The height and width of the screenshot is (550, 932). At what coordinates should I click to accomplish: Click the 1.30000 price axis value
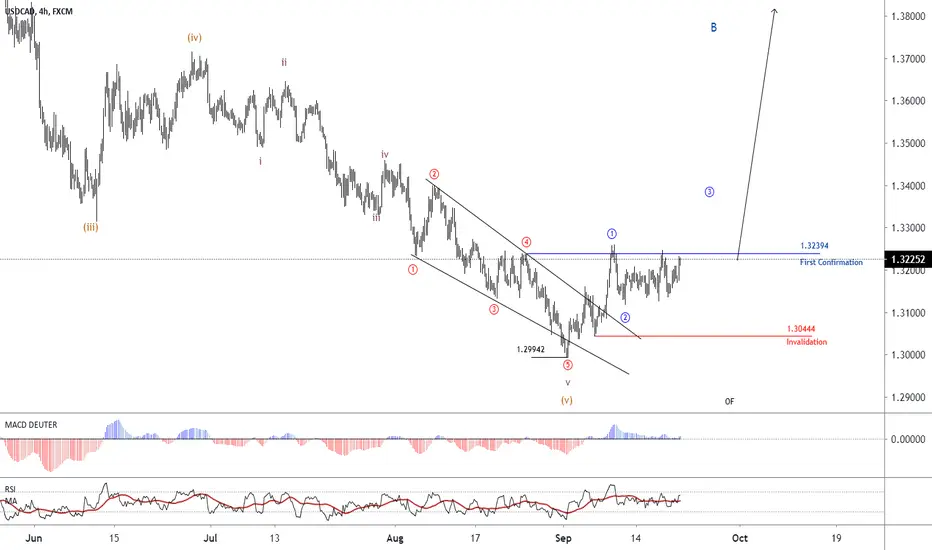[908, 355]
